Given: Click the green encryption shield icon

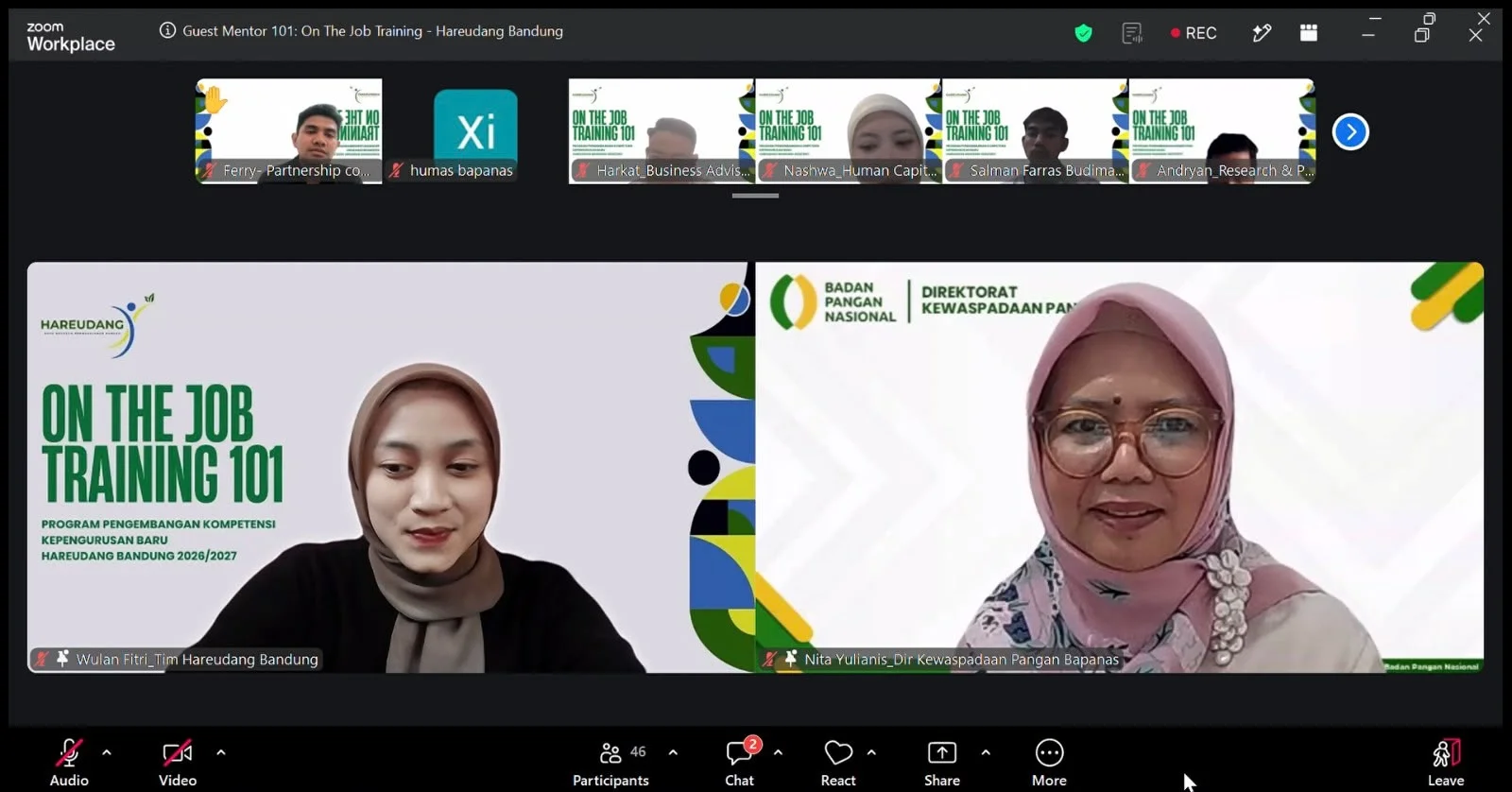Looking at the screenshot, I should (x=1083, y=33).
